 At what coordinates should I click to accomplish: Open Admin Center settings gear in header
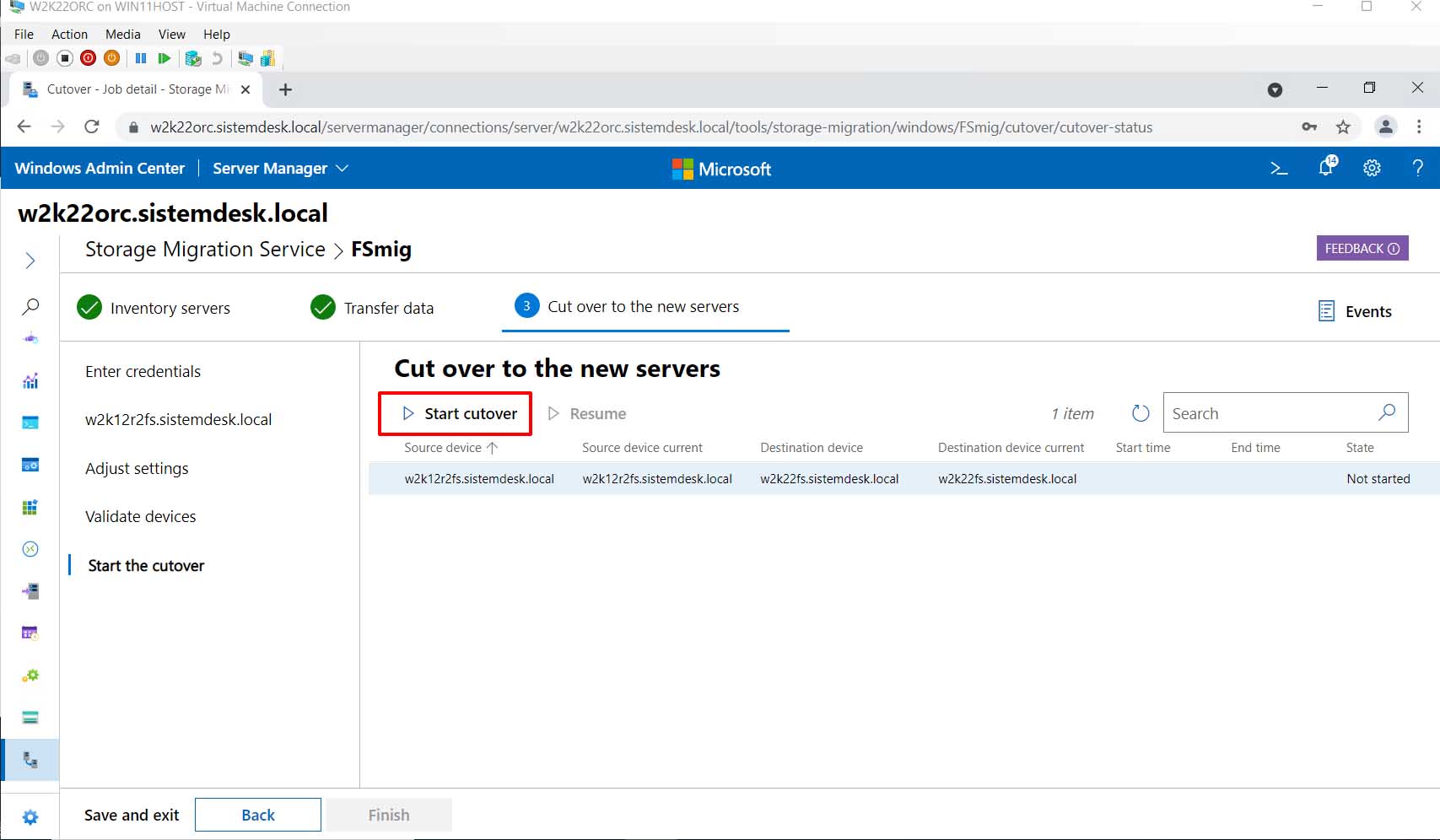[1373, 168]
